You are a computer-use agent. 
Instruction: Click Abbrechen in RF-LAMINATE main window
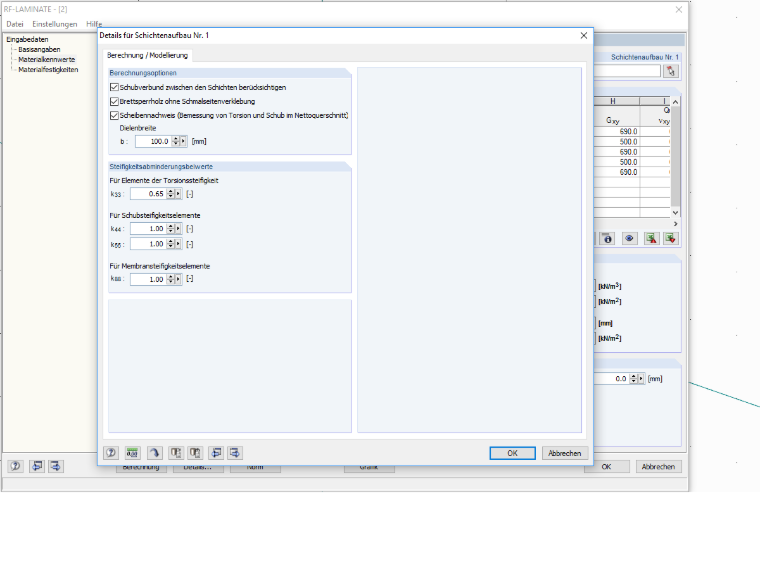[658, 467]
